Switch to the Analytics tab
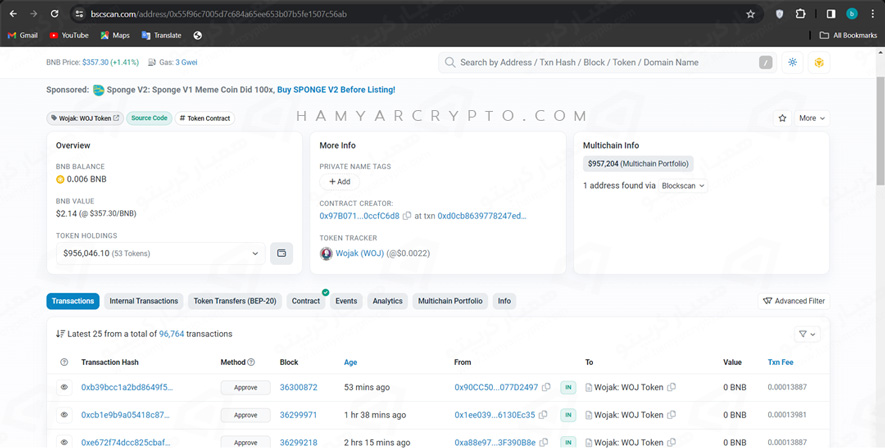Viewport: 885px width, 448px height. coord(387,301)
